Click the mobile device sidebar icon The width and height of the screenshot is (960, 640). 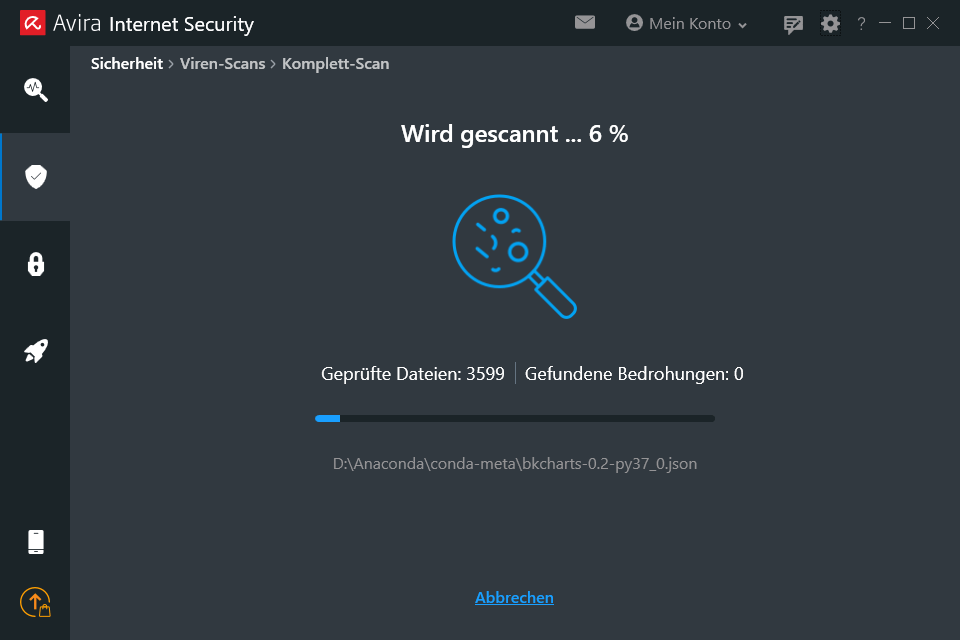point(36,542)
